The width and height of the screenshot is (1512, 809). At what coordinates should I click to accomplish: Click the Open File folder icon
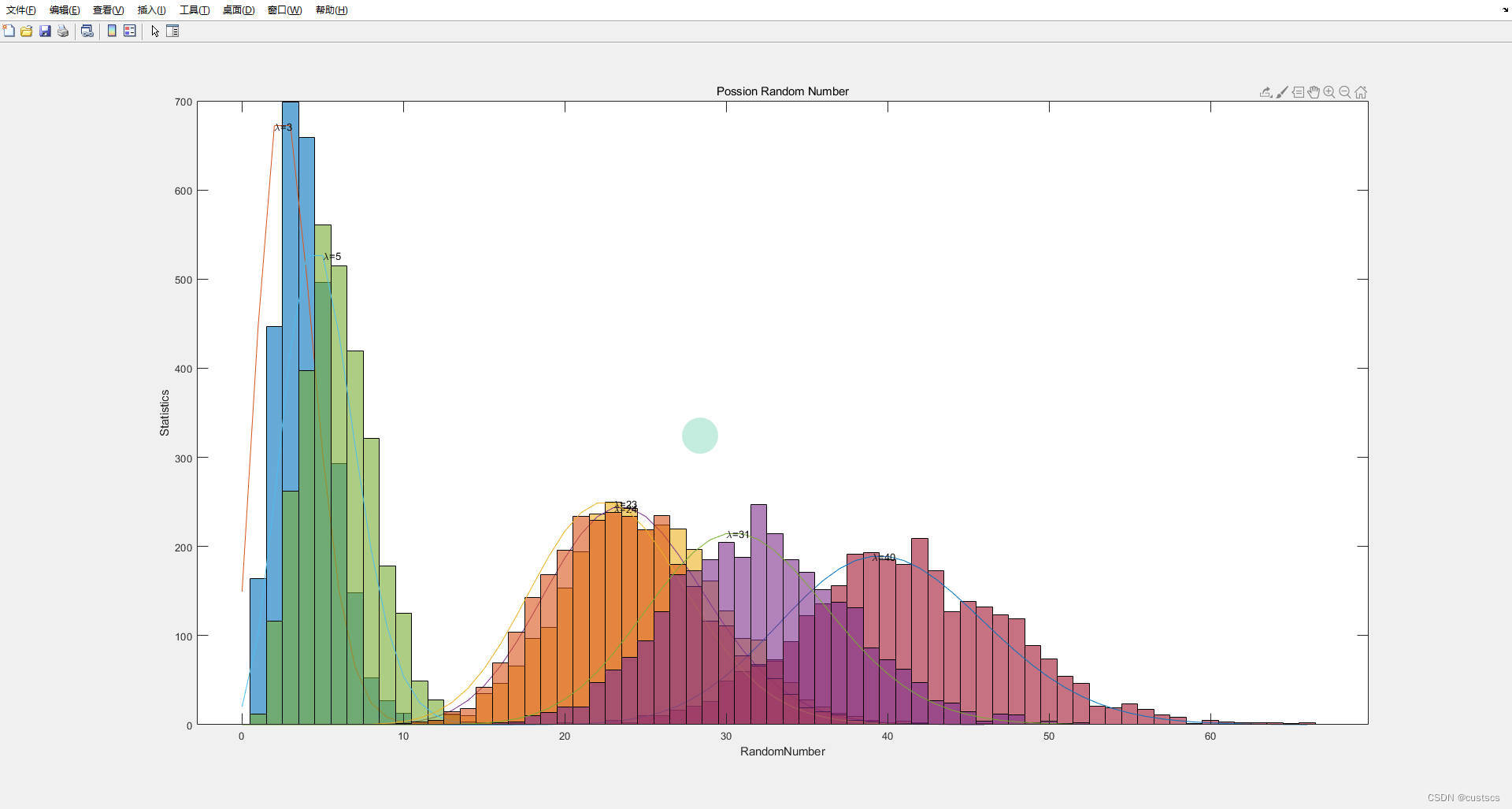coord(27,31)
